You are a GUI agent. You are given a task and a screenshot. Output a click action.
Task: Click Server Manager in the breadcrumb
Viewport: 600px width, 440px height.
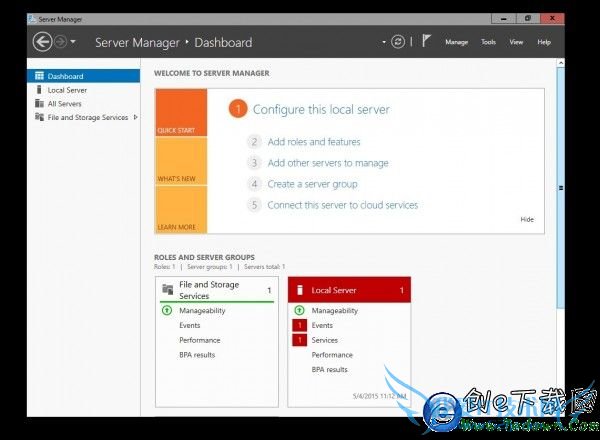[x=137, y=42]
